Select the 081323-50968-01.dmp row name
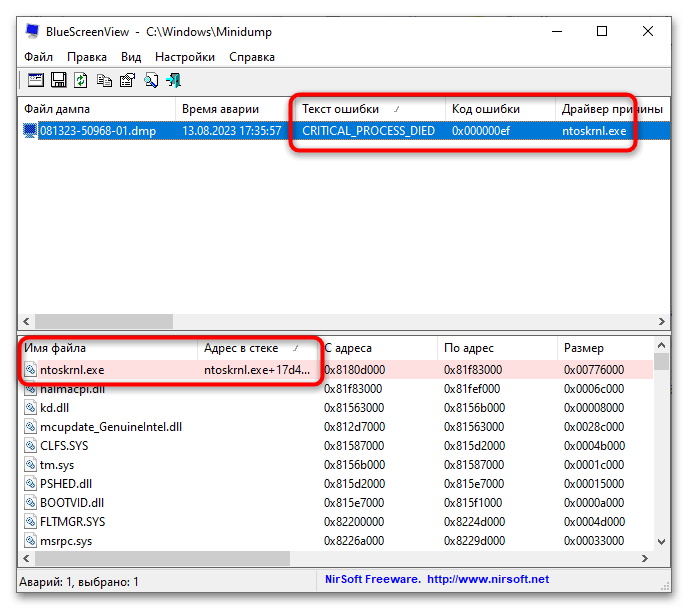The width and height of the screenshot is (688, 609). coord(98,131)
